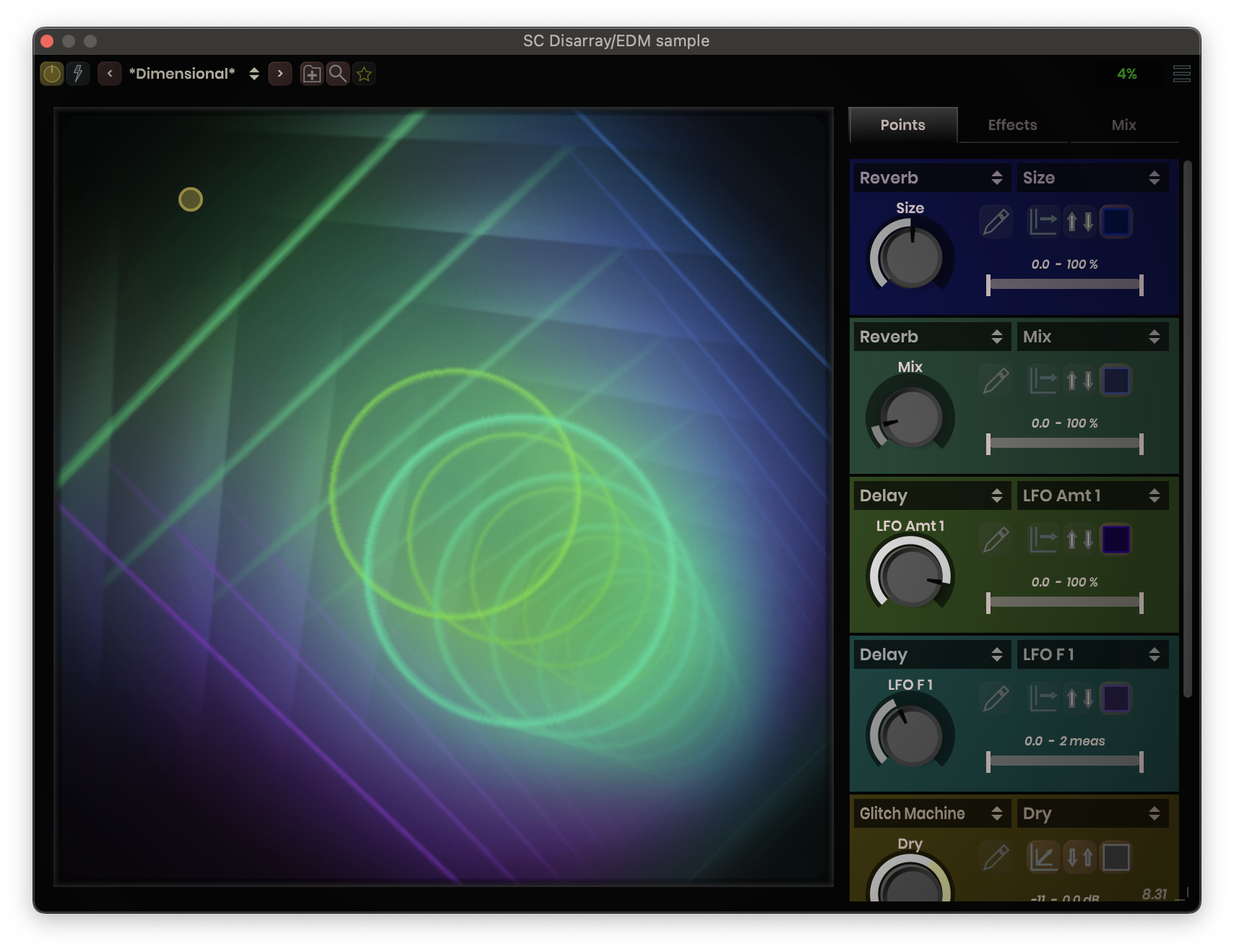Click the 4% CPU indicator
This screenshot has height=952, width=1234.
tap(1126, 74)
